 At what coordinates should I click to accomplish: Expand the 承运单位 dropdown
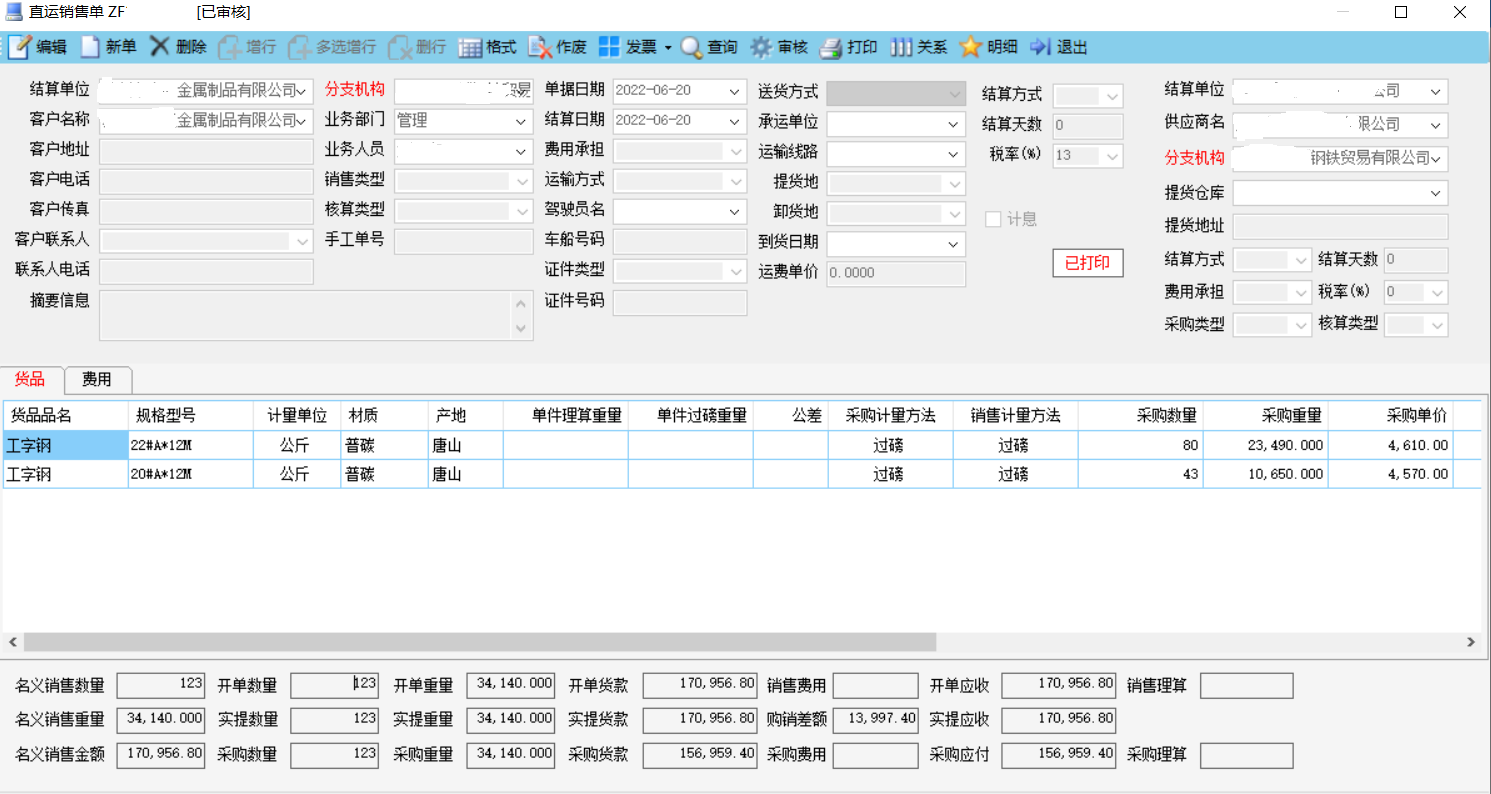(955, 125)
